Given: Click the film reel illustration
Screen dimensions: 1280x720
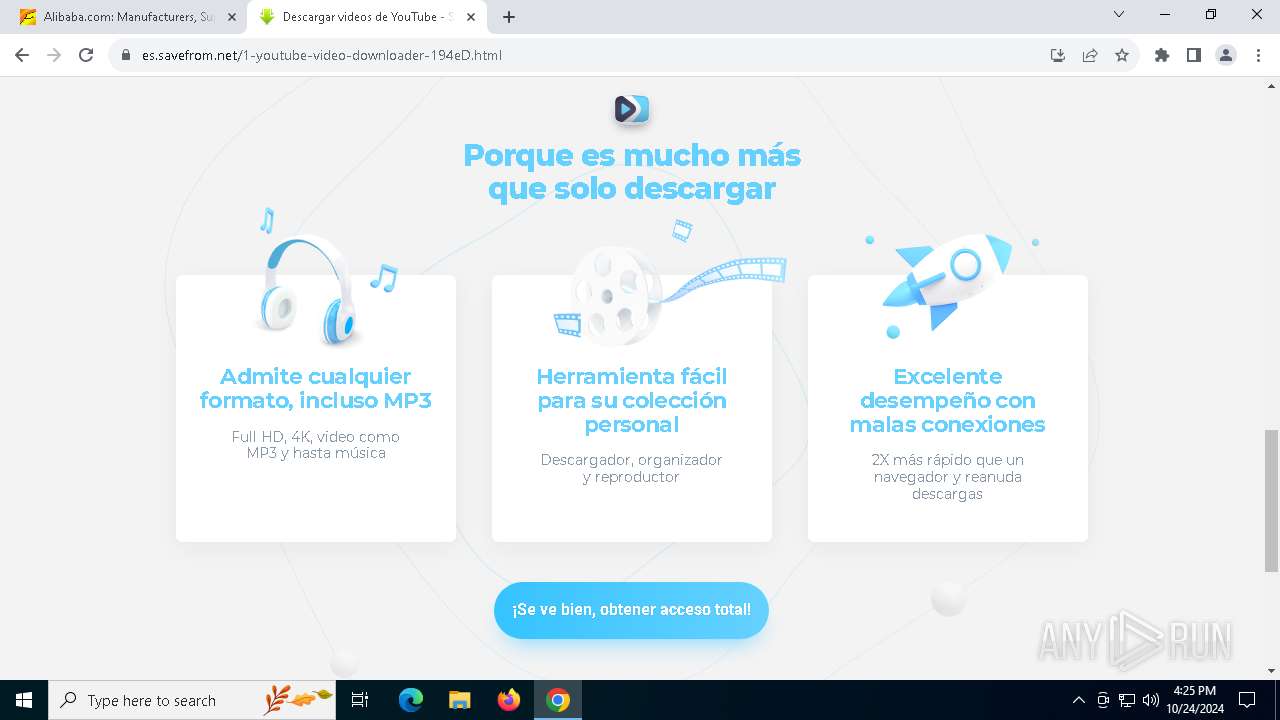Looking at the screenshot, I should point(617,294).
